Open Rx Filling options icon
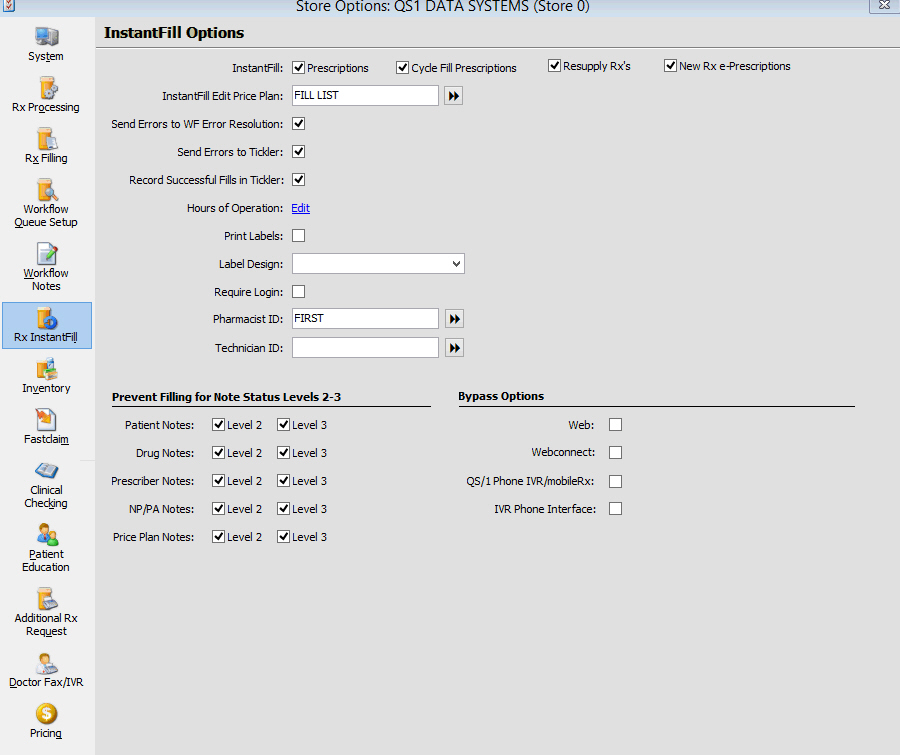900x755 pixels. (x=47, y=139)
